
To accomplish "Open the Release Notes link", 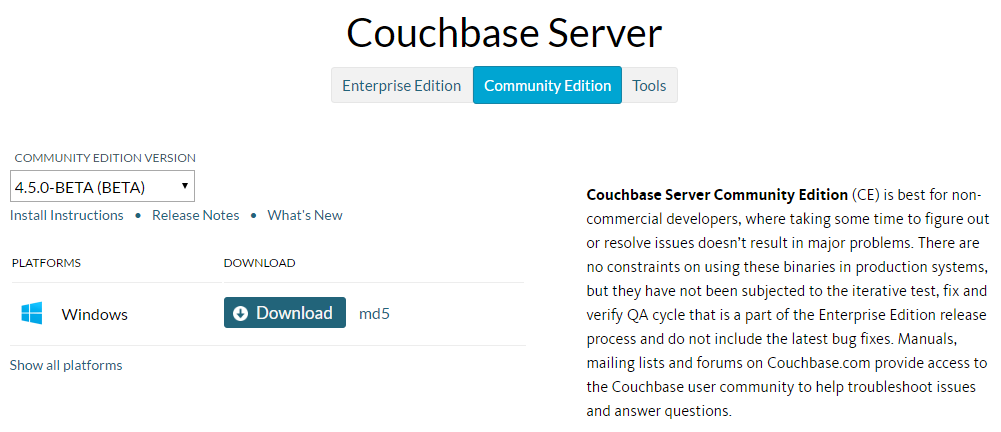I will (x=195, y=216).
